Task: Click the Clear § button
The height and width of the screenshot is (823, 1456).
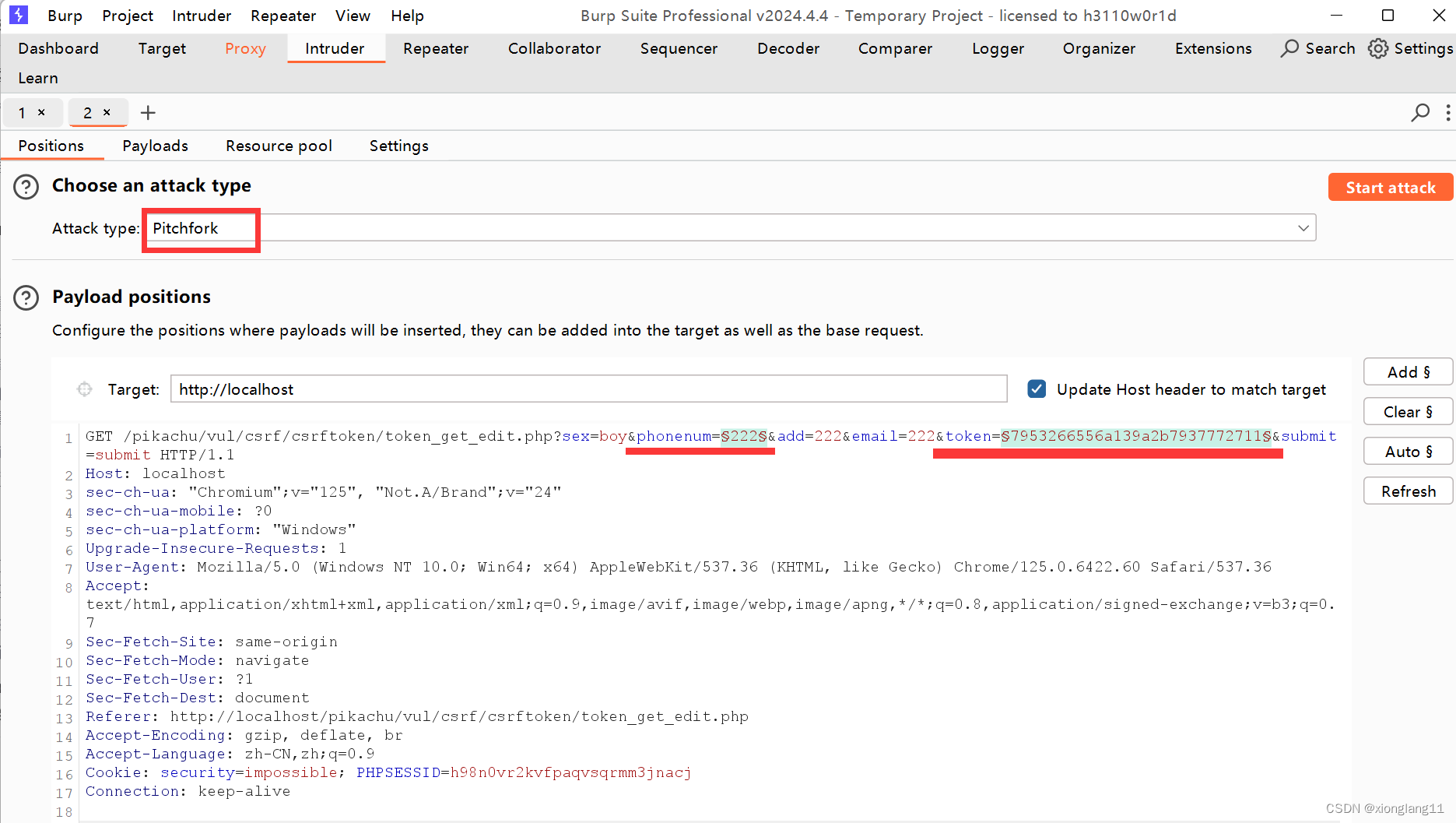Action: point(1408,412)
